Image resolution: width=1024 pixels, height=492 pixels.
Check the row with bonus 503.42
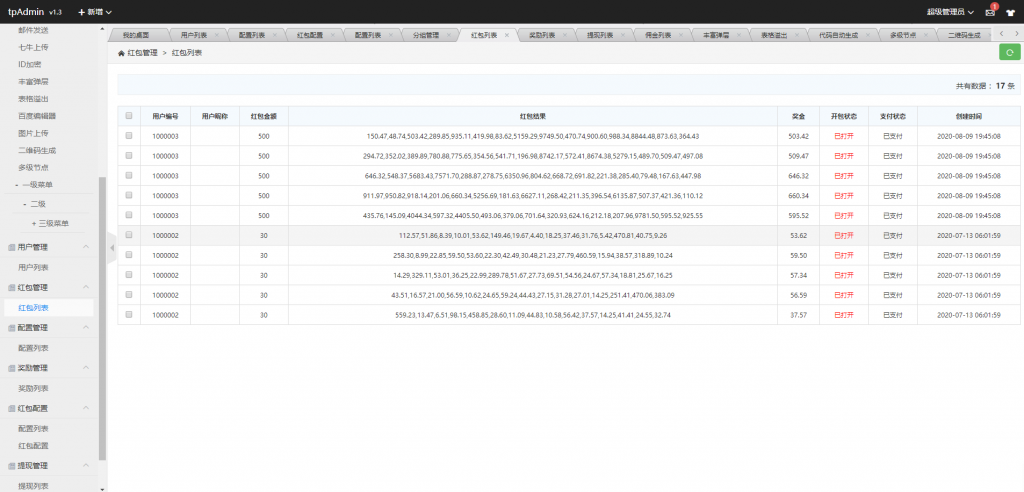pos(129,136)
